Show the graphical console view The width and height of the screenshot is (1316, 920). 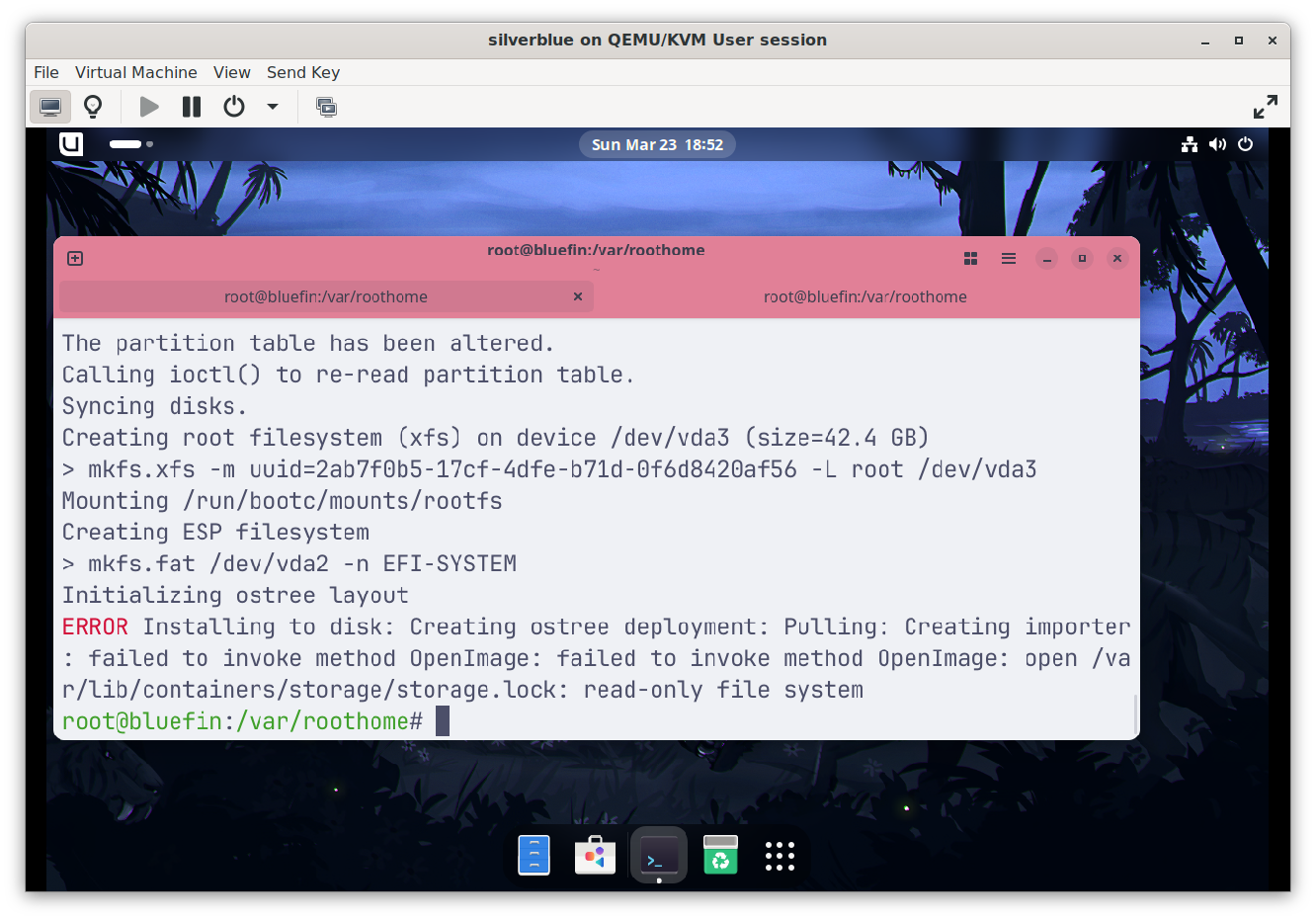50,107
